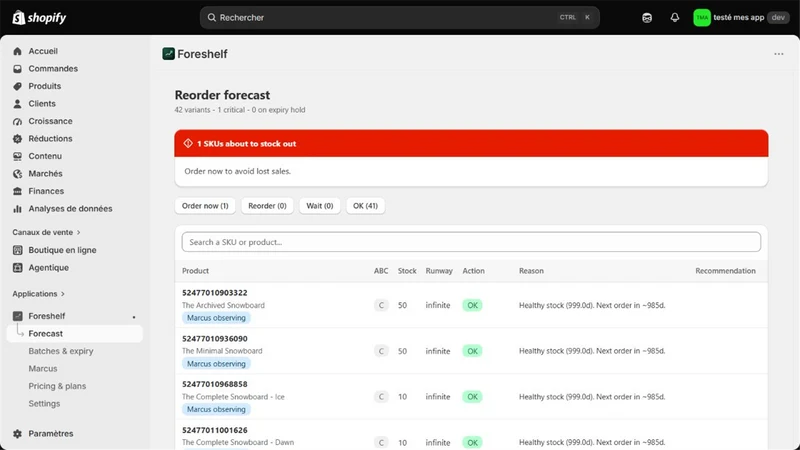Click Marcus observing badge under Archived Snowboard
The image size is (800, 450).
(216, 318)
